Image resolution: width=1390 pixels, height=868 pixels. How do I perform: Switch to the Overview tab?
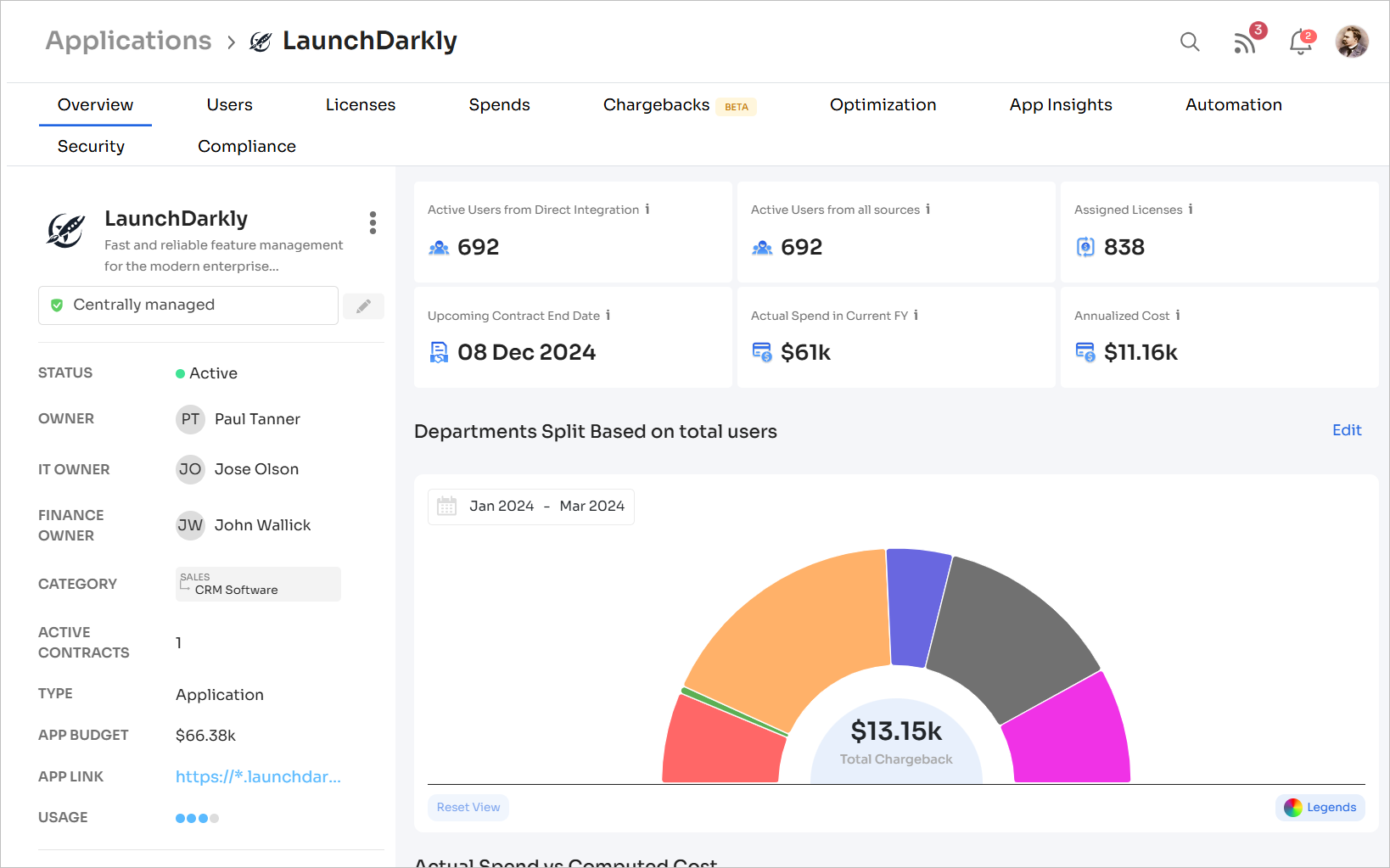coord(95,104)
